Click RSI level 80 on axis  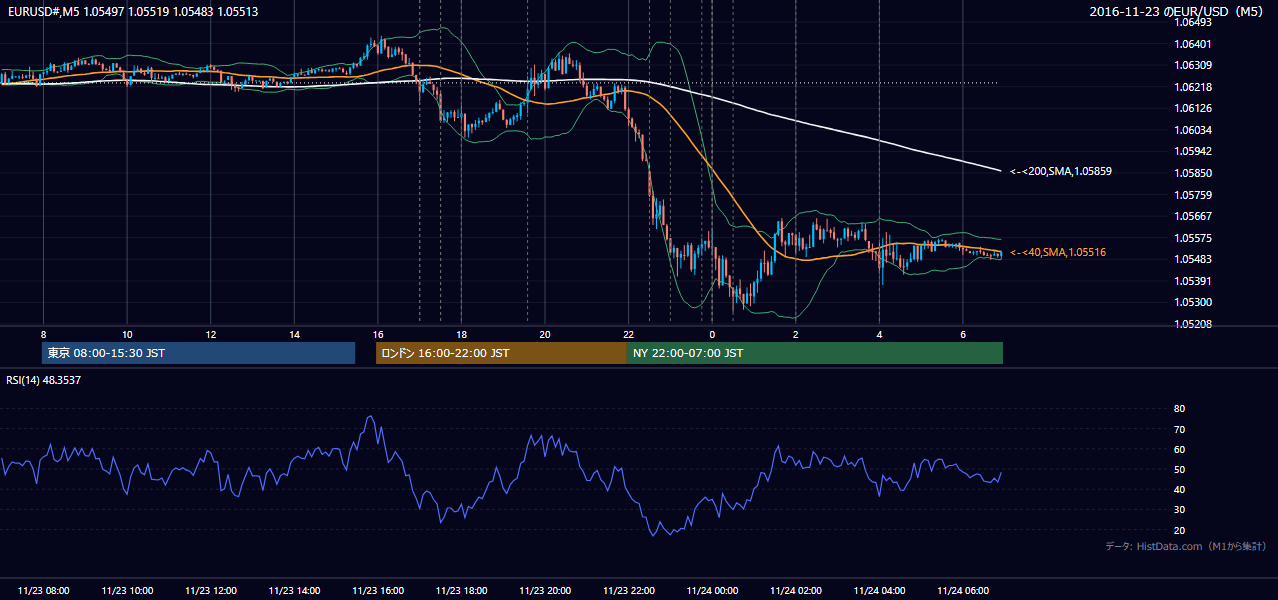(x=1180, y=409)
